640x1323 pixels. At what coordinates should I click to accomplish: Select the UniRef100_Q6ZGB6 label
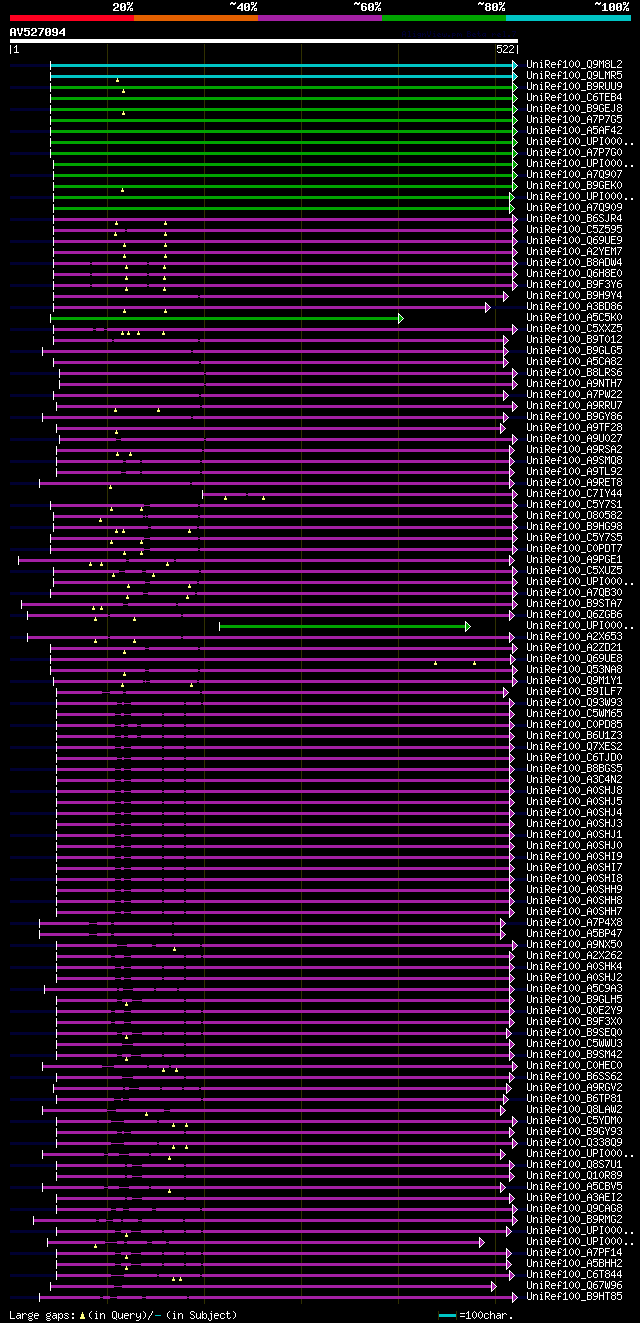[x=574, y=615]
